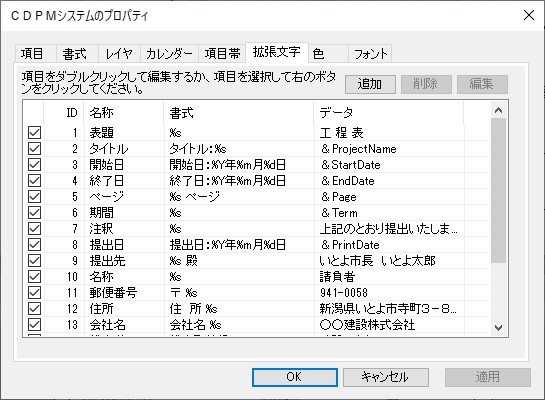
Task: Toggle the checkbox for row 終了日
Action: coord(34,180)
